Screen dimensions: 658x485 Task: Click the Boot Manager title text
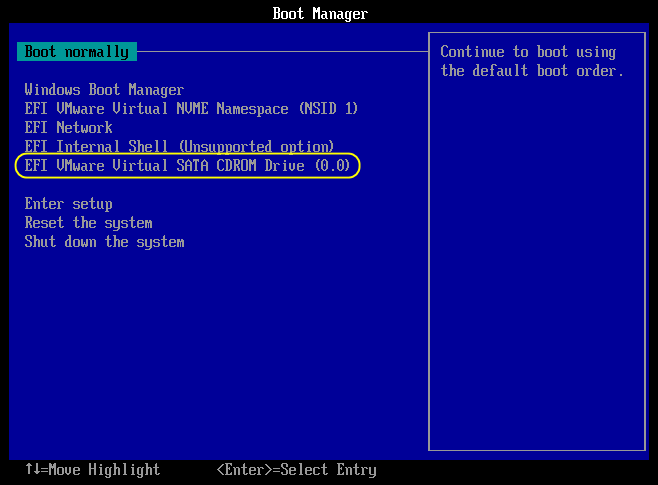click(x=319, y=14)
